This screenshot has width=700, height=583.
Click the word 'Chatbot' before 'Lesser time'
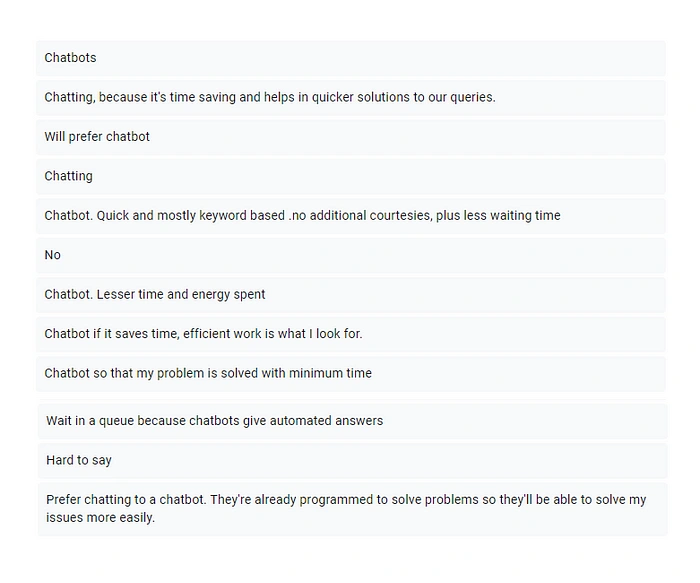(68, 295)
